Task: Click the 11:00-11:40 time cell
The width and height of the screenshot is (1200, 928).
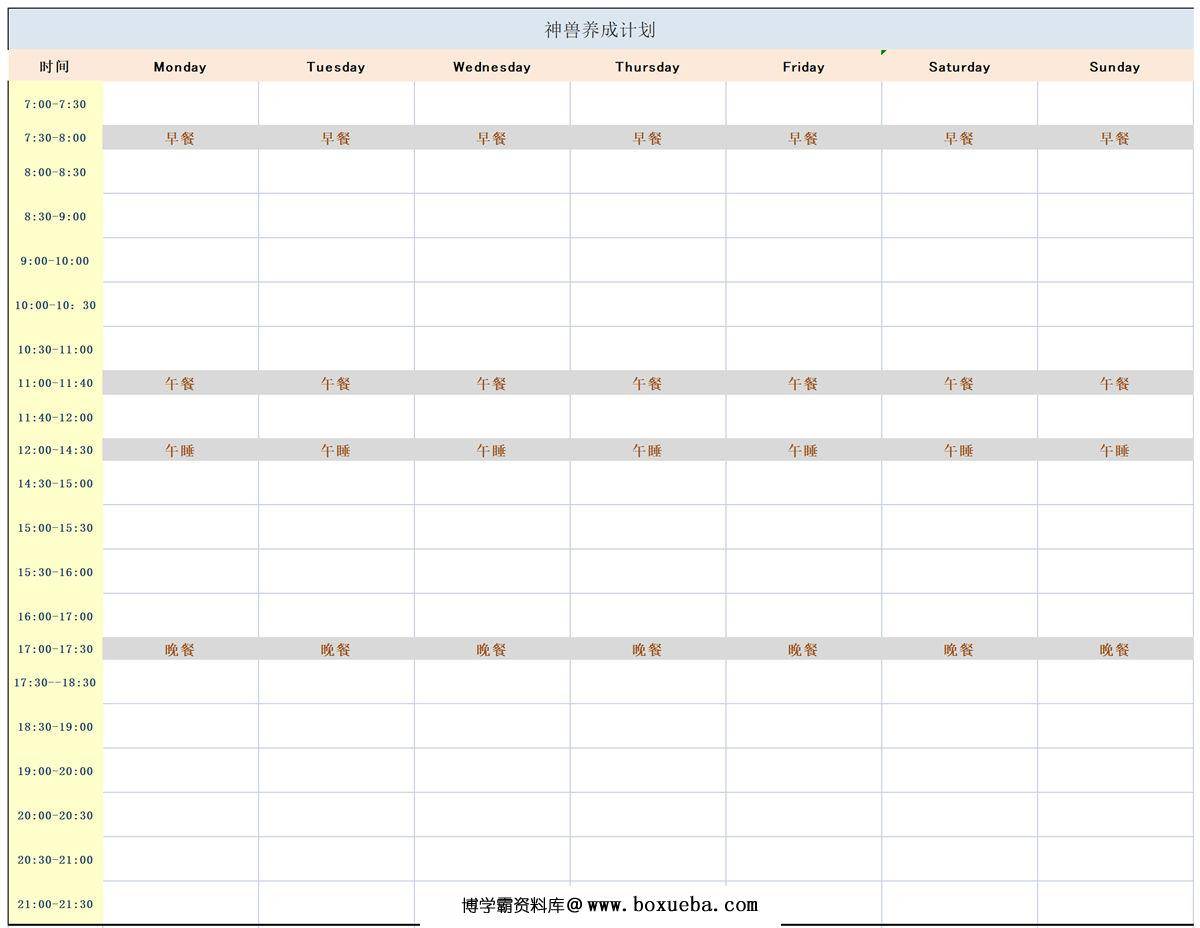Action: pyautogui.click(x=56, y=383)
